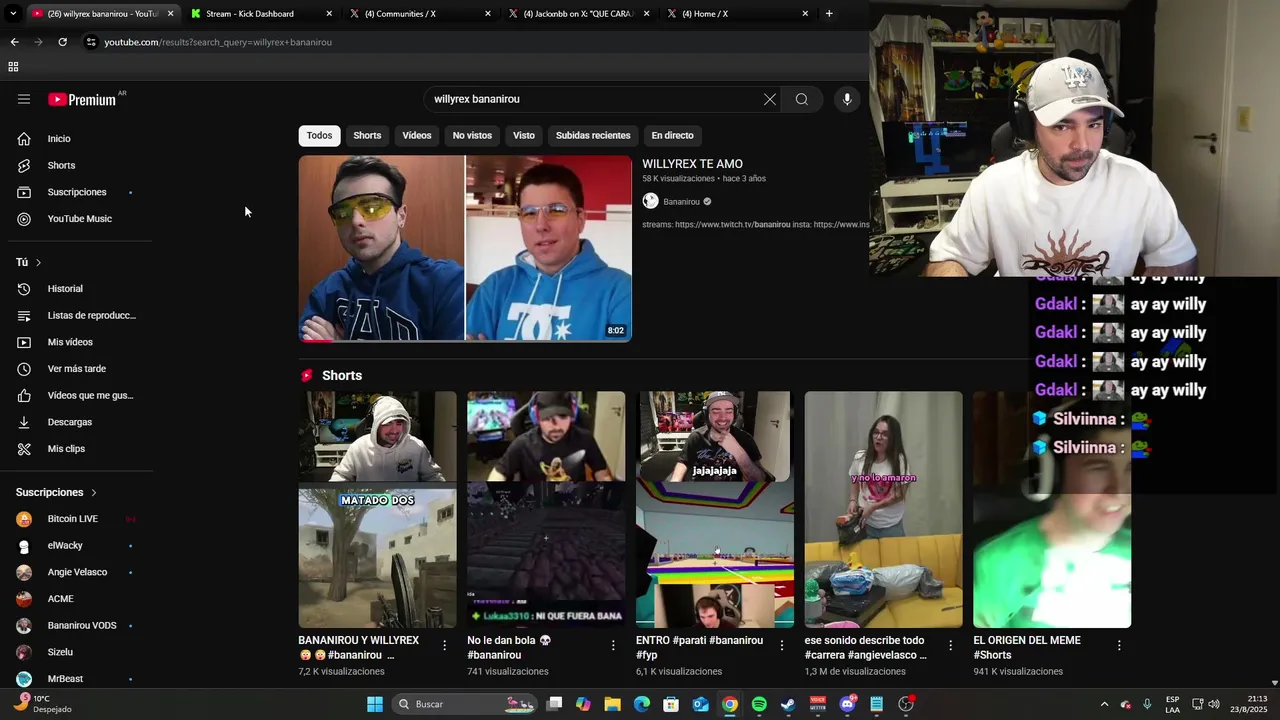The image size is (1280, 720).
Task: Go to YouTube Premium home logo
Action: coord(82,99)
